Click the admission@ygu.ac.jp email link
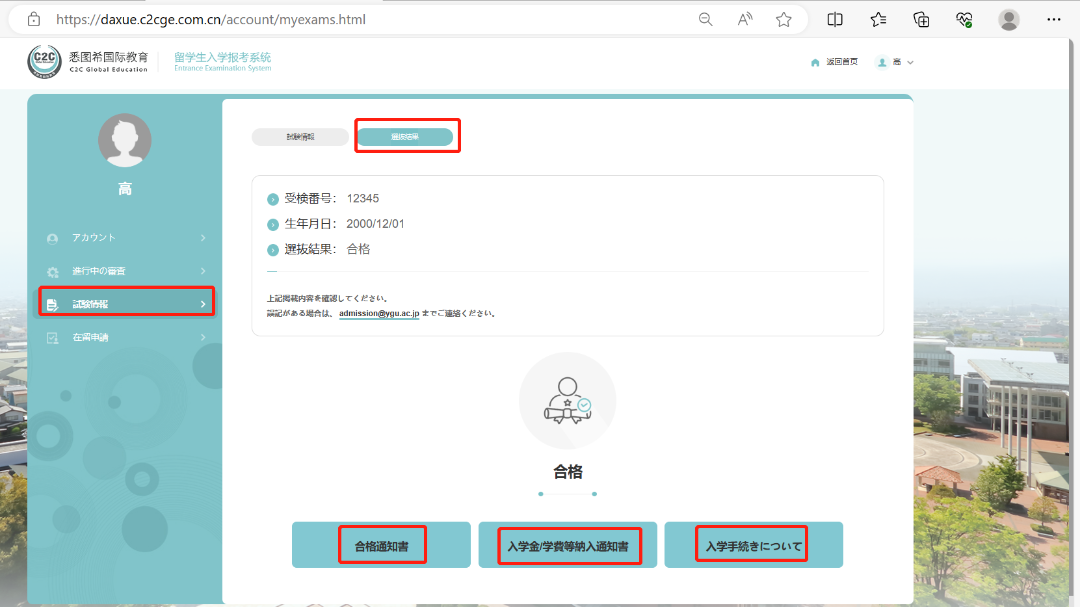 click(x=379, y=313)
